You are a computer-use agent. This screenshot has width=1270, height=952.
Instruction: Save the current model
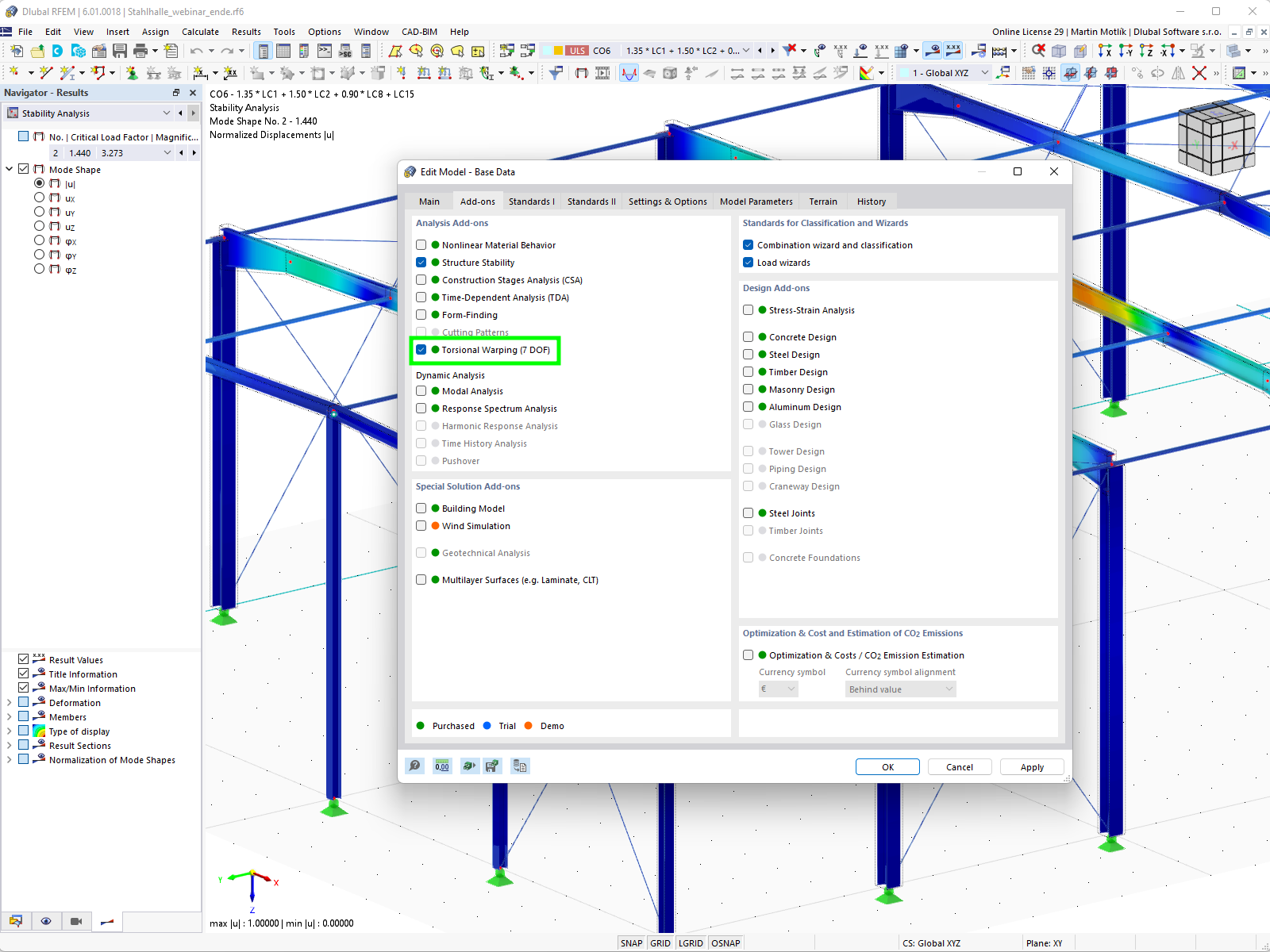[x=120, y=50]
